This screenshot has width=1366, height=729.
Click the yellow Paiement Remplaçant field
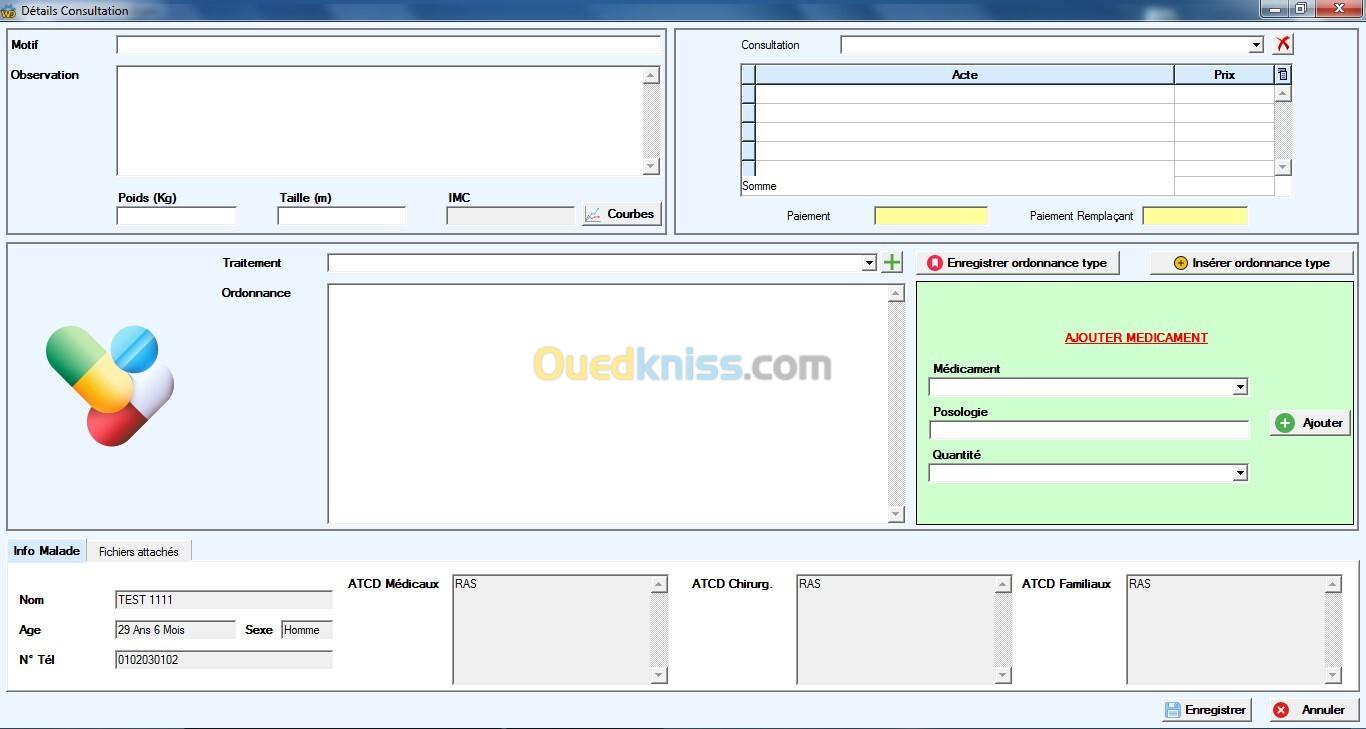coord(1195,216)
